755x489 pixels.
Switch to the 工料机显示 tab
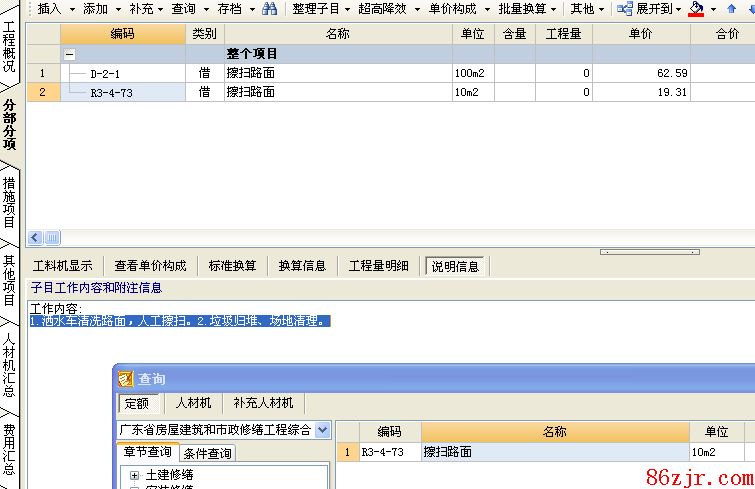63,266
